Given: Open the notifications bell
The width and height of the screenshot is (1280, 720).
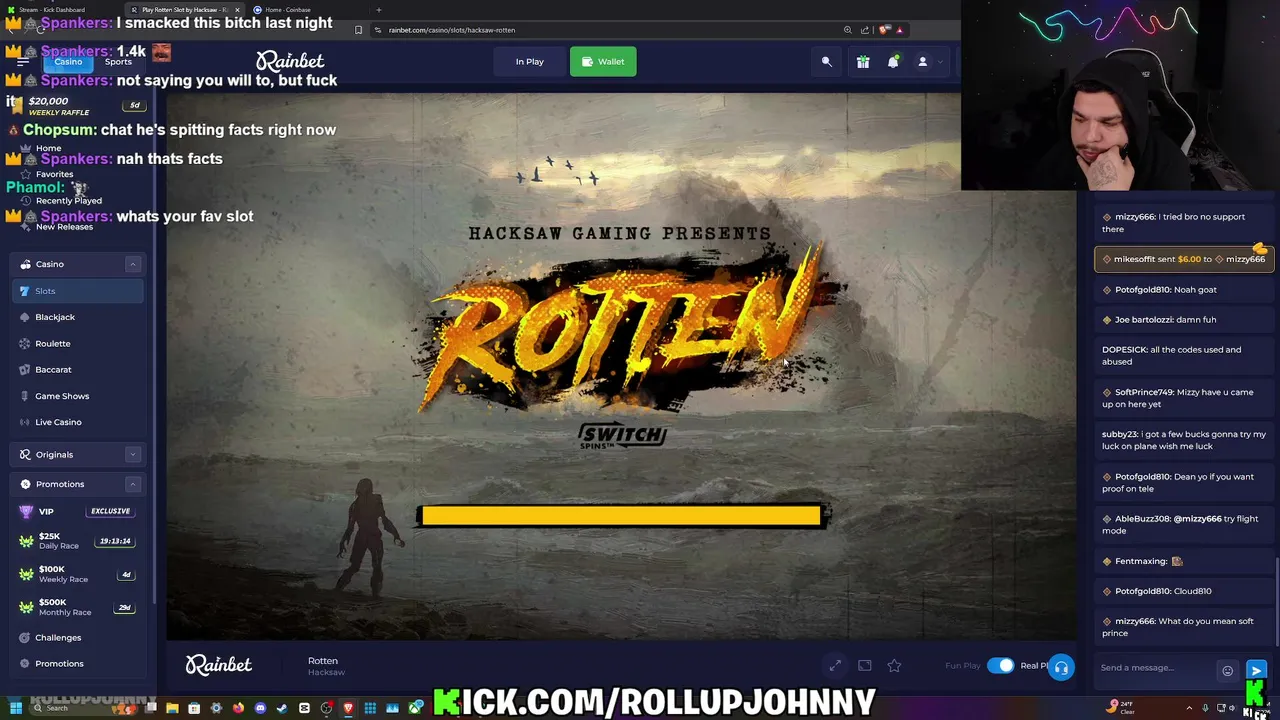Looking at the screenshot, I should click(893, 62).
